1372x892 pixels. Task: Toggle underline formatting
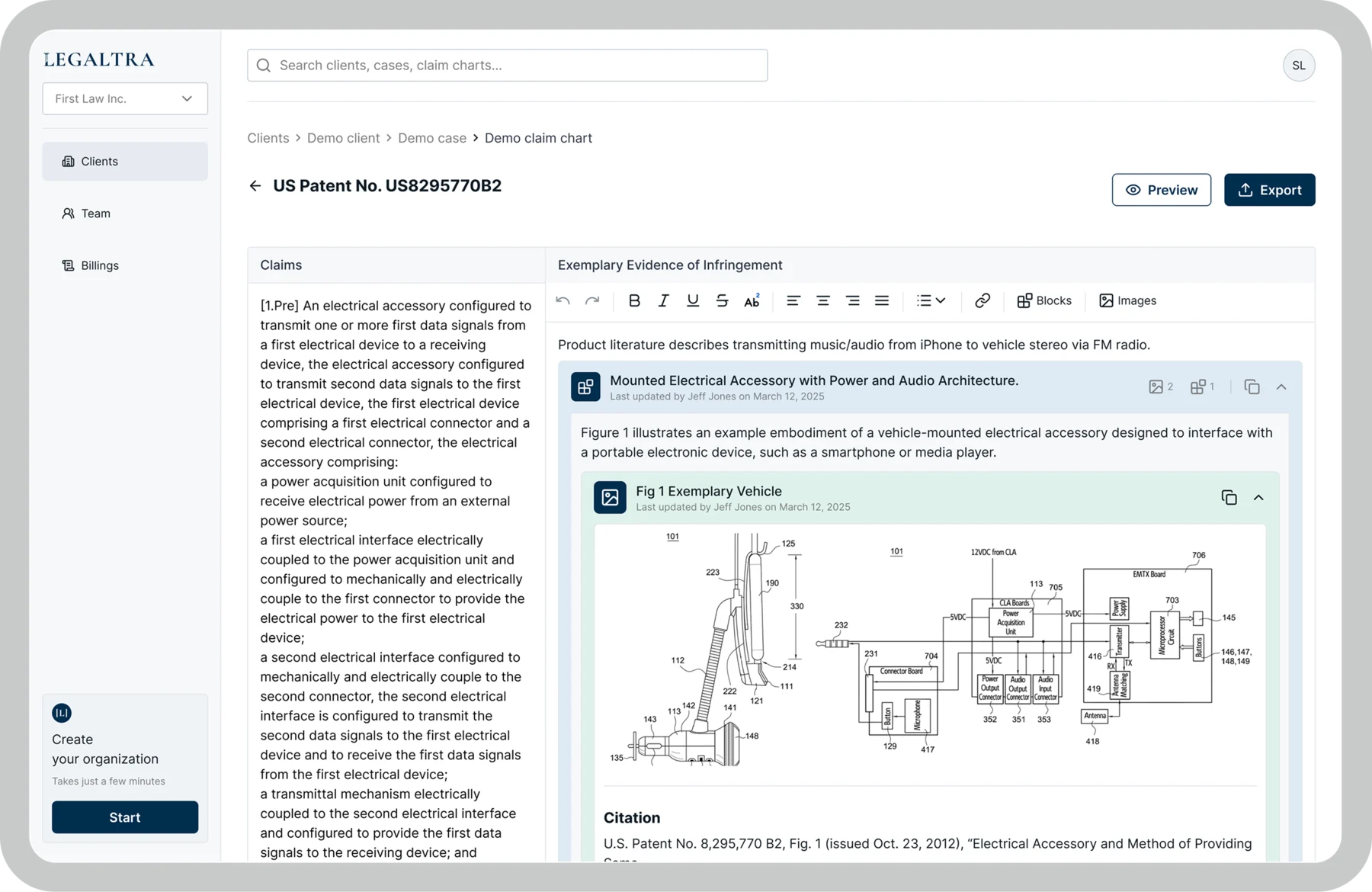pos(693,300)
